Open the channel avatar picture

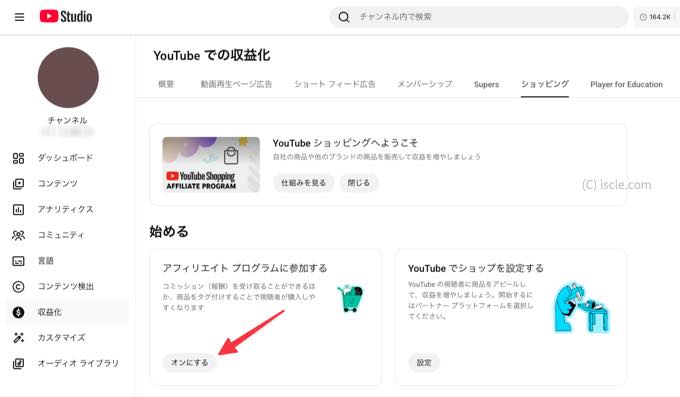pyautogui.click(x=68, y=78)
